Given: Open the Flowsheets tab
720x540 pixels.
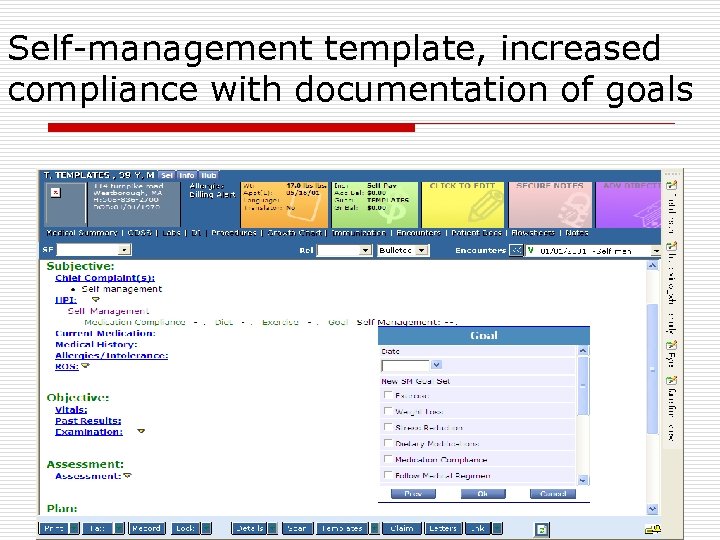Looking at the screenshot, I should pos(533,233).
